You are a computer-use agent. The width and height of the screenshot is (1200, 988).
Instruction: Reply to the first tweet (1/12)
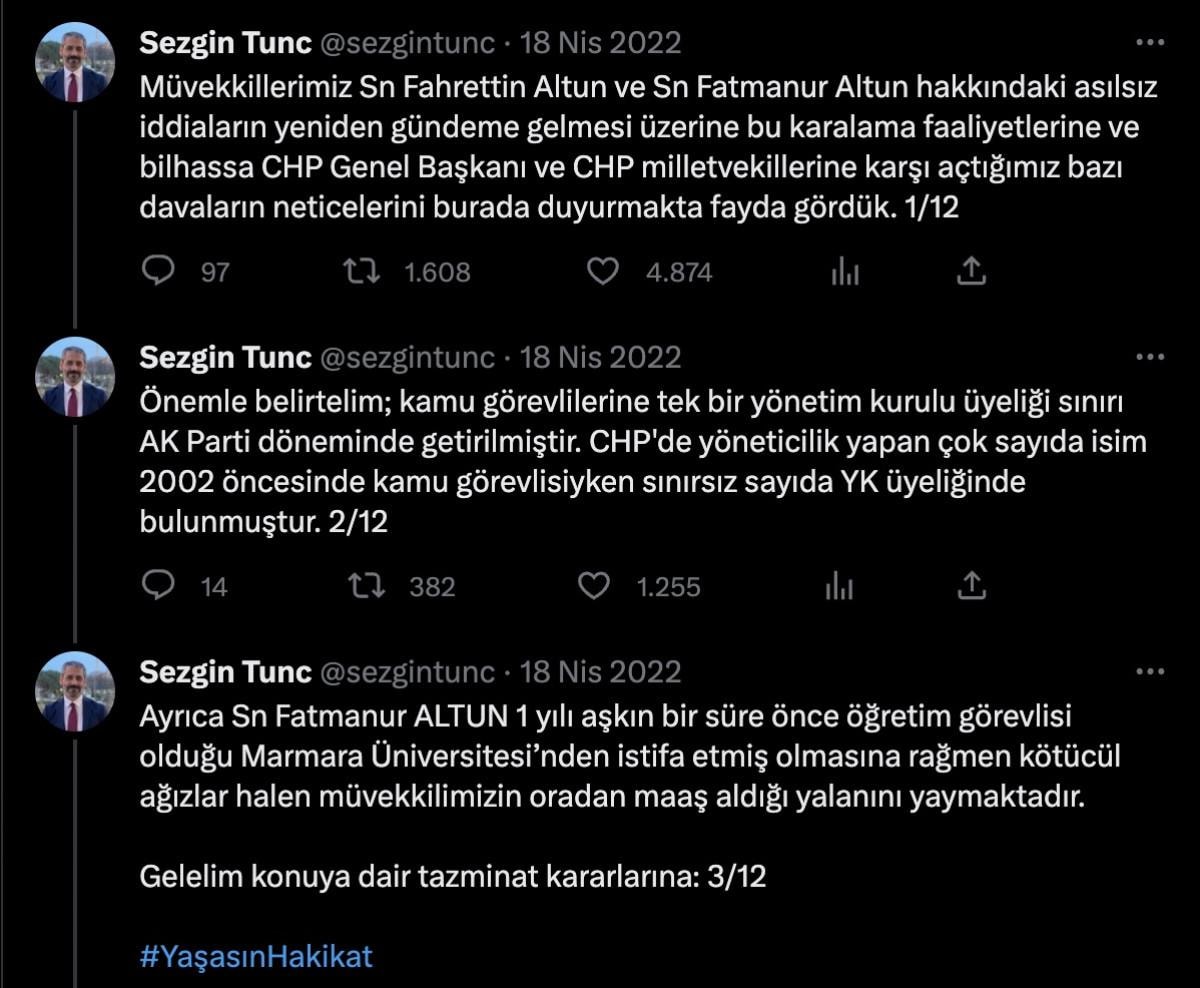158,271
